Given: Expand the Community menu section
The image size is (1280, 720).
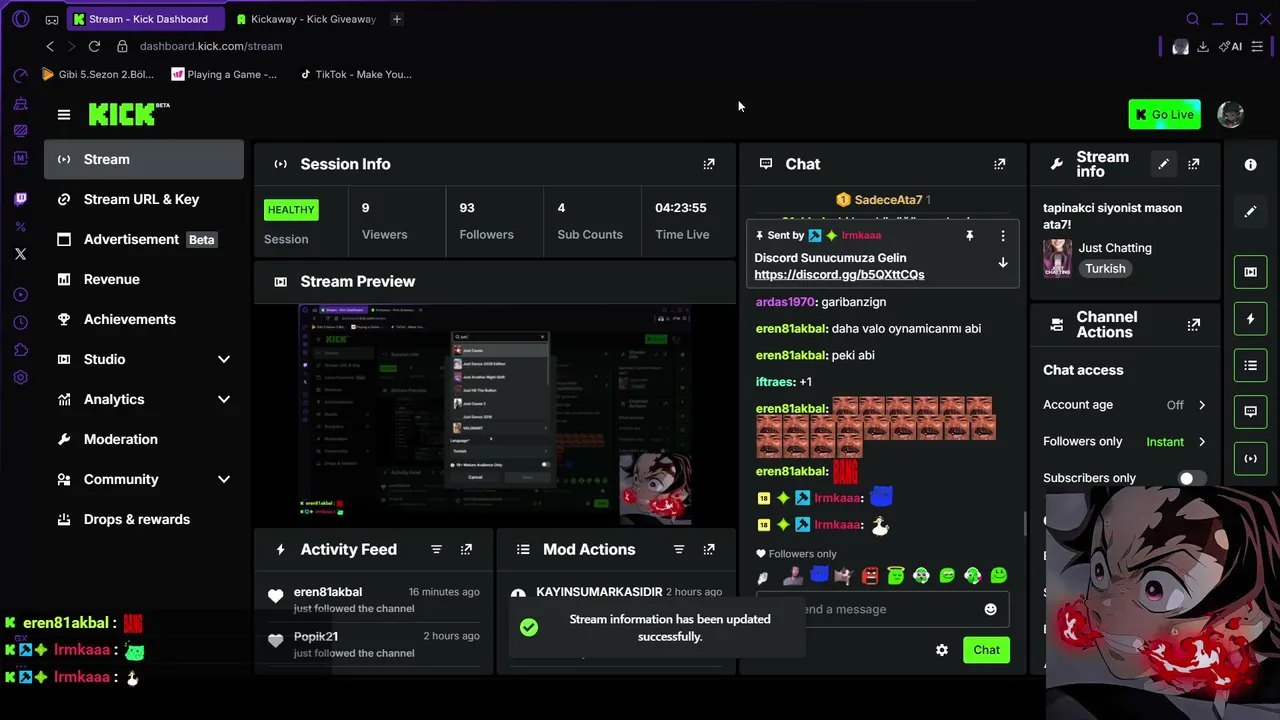Looking at the screenshot, I should 224,480.
